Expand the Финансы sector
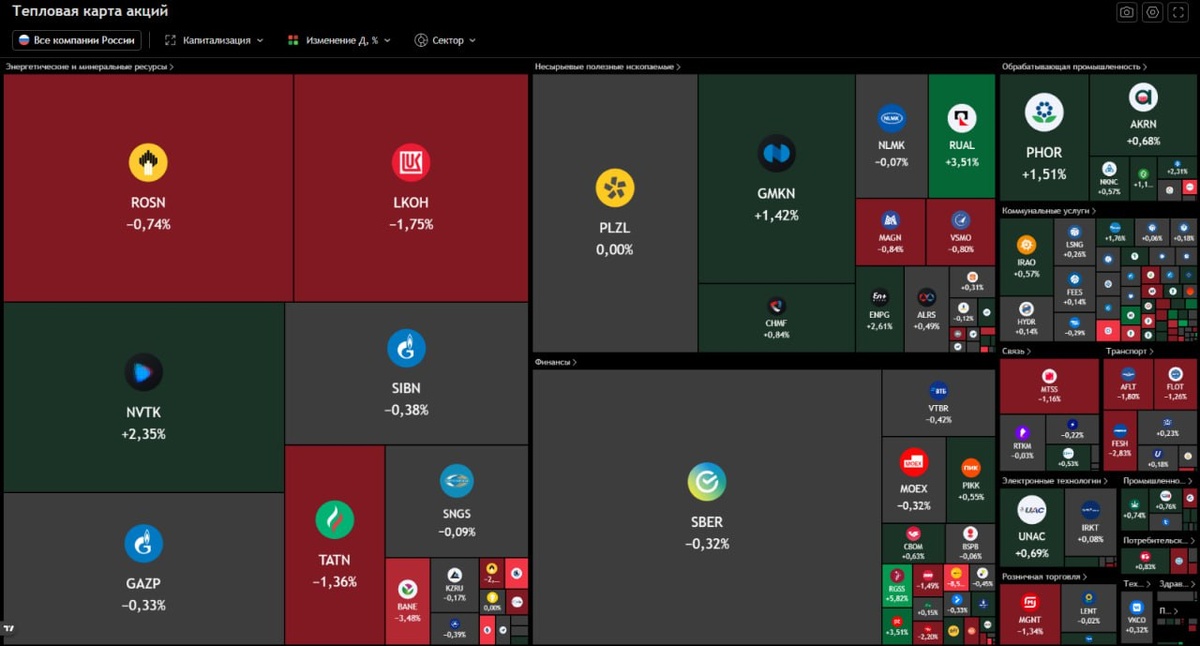The width and height of the screenshot is (1200, 646). pos(556,362)
